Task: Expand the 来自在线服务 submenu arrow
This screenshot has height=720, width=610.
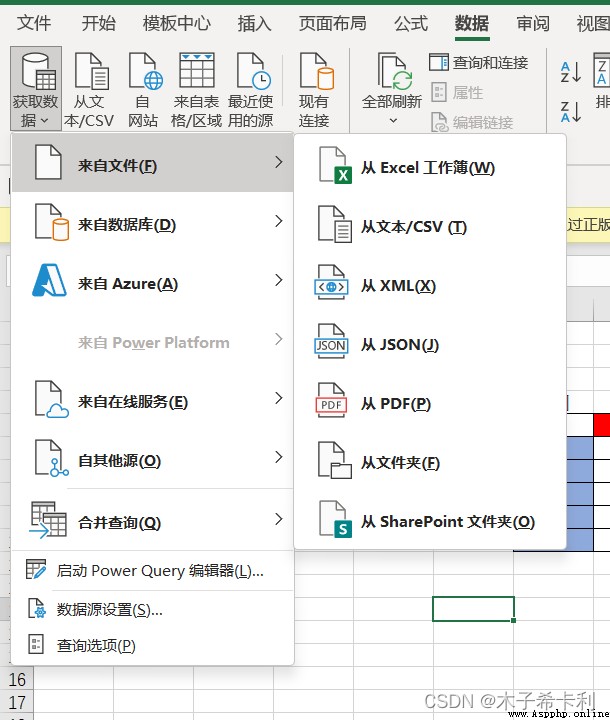Action: [278, 398]
